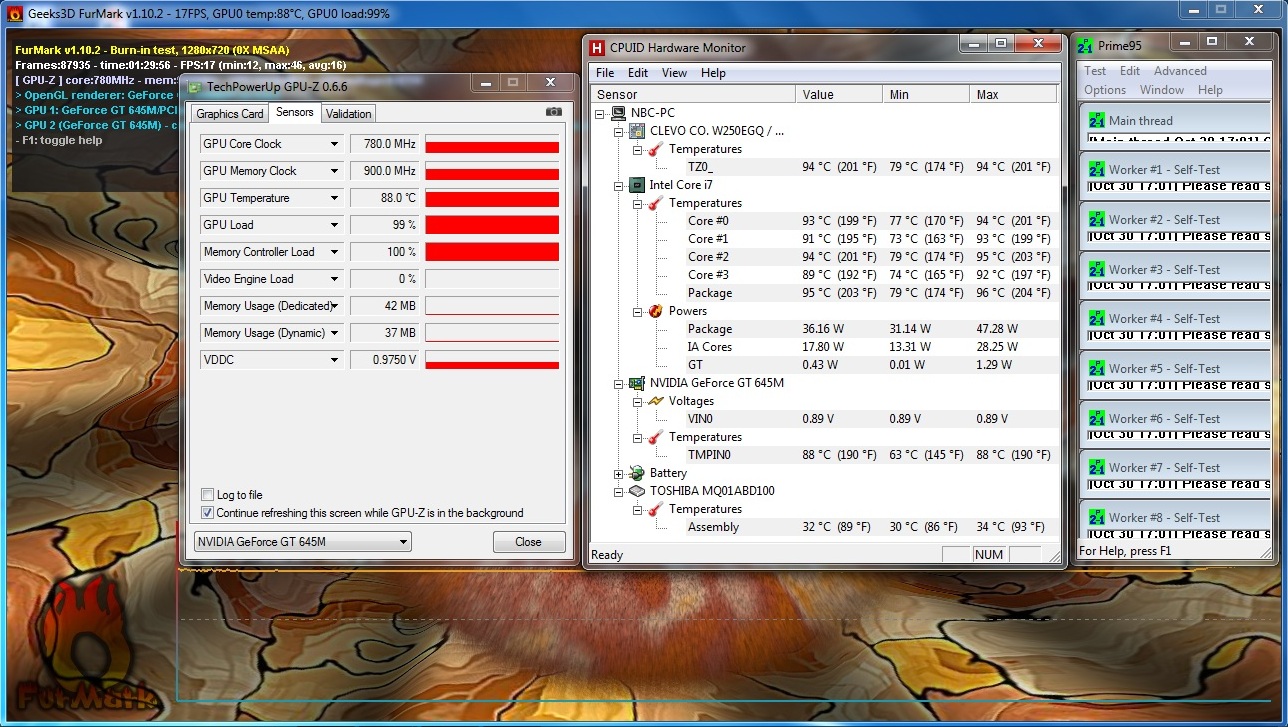The height and width of the screenshot is (727, 1288).
Task: Open the GPU Temperature sensor dropdown
Action: coord(334,198)
